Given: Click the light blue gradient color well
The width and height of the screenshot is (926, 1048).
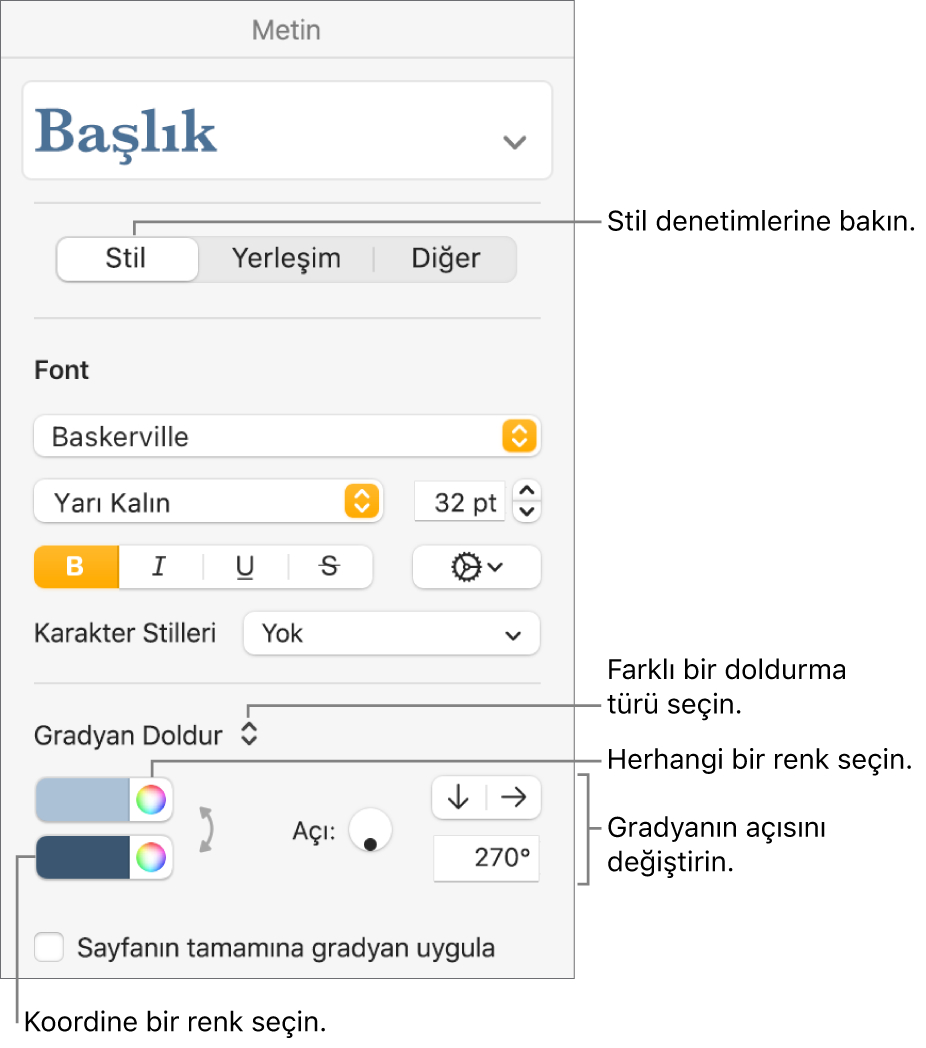Looking at the screenshot, I should (82, 799).
